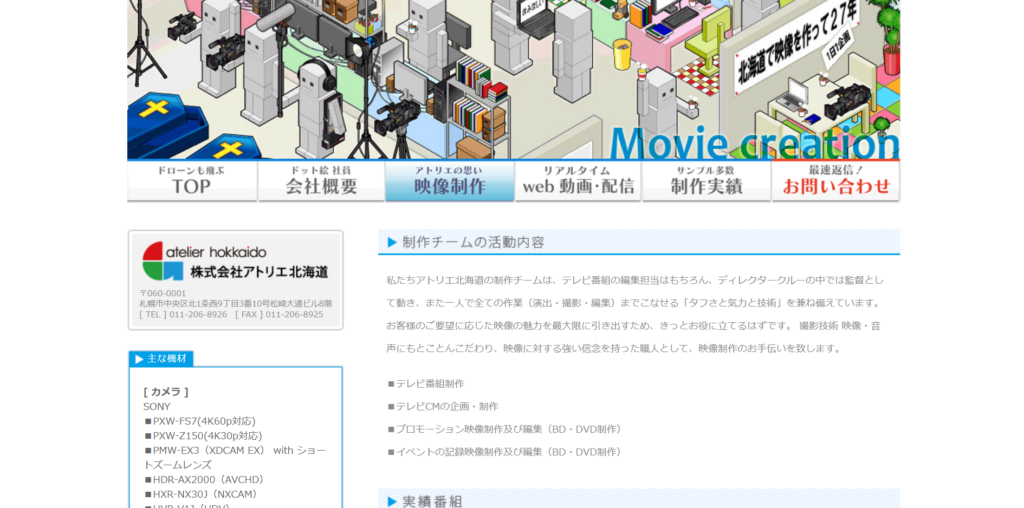Viewport: 1024px width, 508px height.
Task: Click the 株式会社アトリエ北海道 company name
Action: pos(259,272)
